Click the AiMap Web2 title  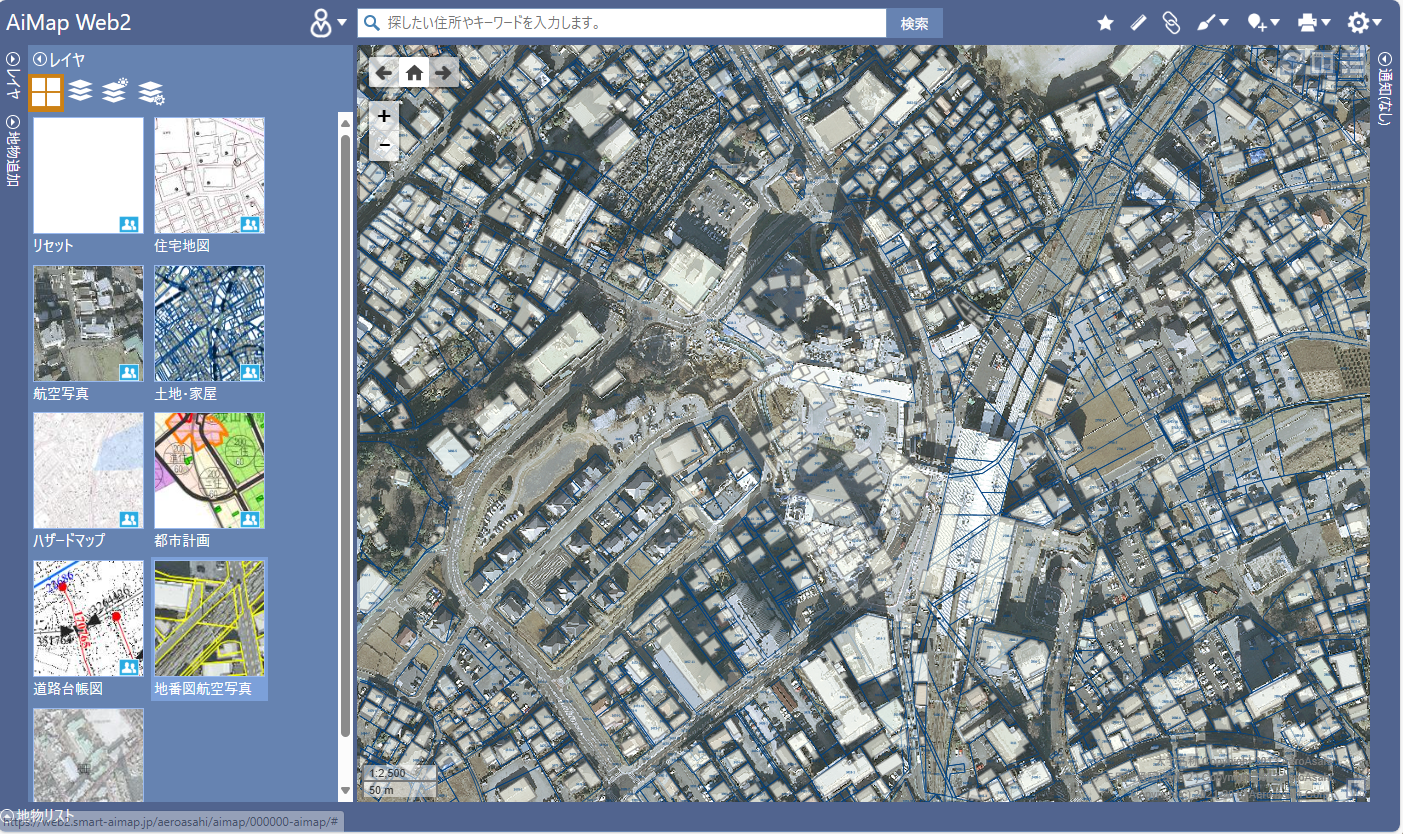pos(69,22)
